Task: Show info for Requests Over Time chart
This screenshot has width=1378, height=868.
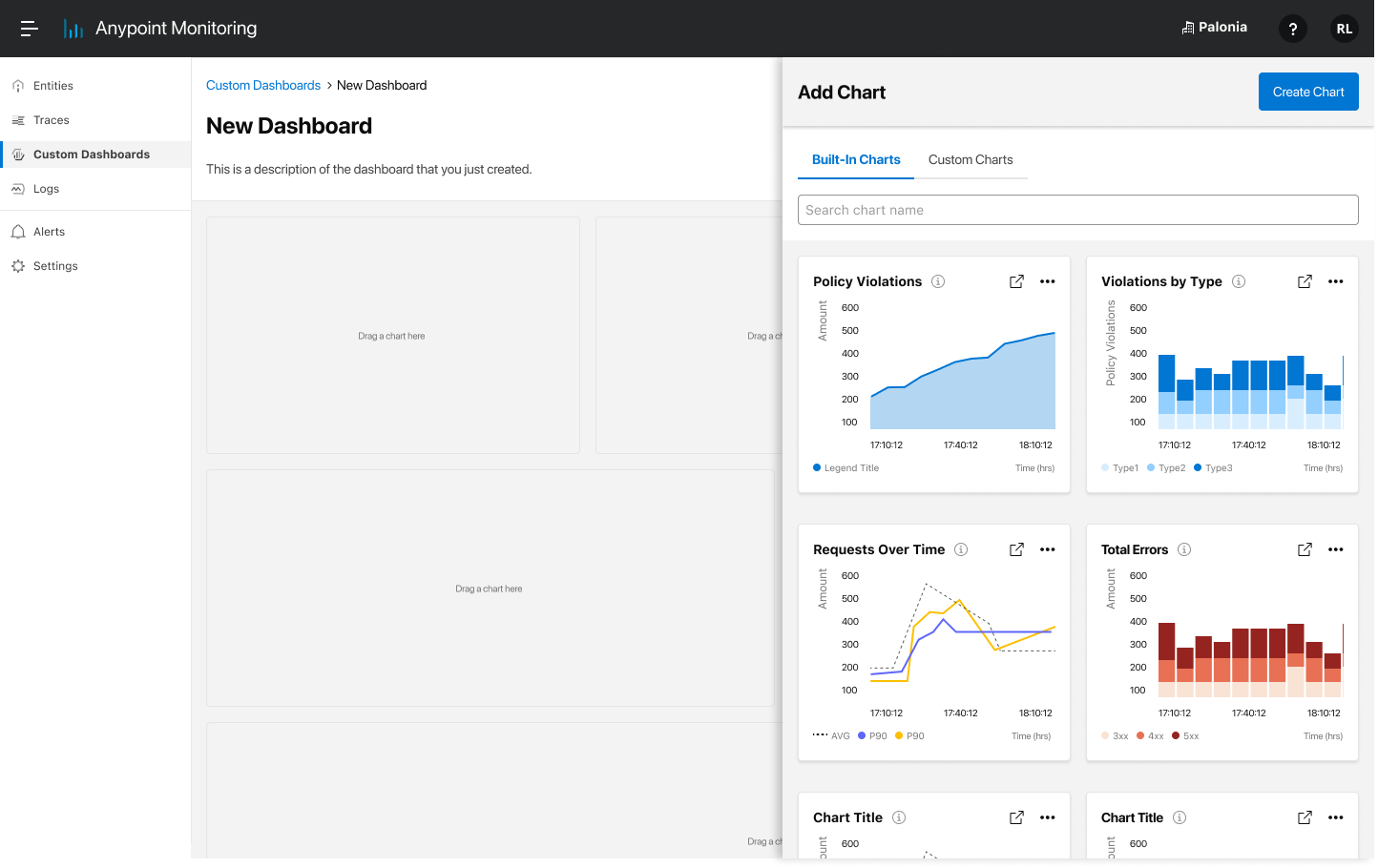Action: (x=961, y=549)
